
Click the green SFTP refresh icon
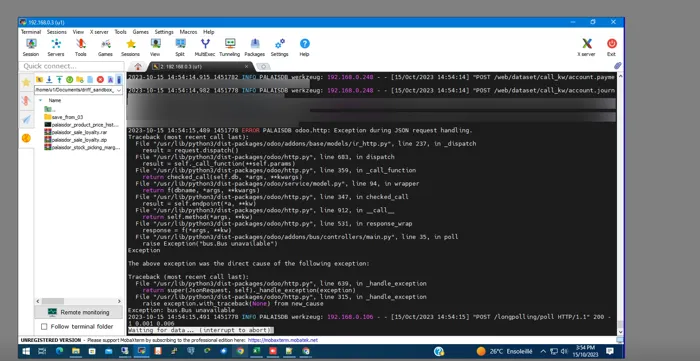coord(70,79)
